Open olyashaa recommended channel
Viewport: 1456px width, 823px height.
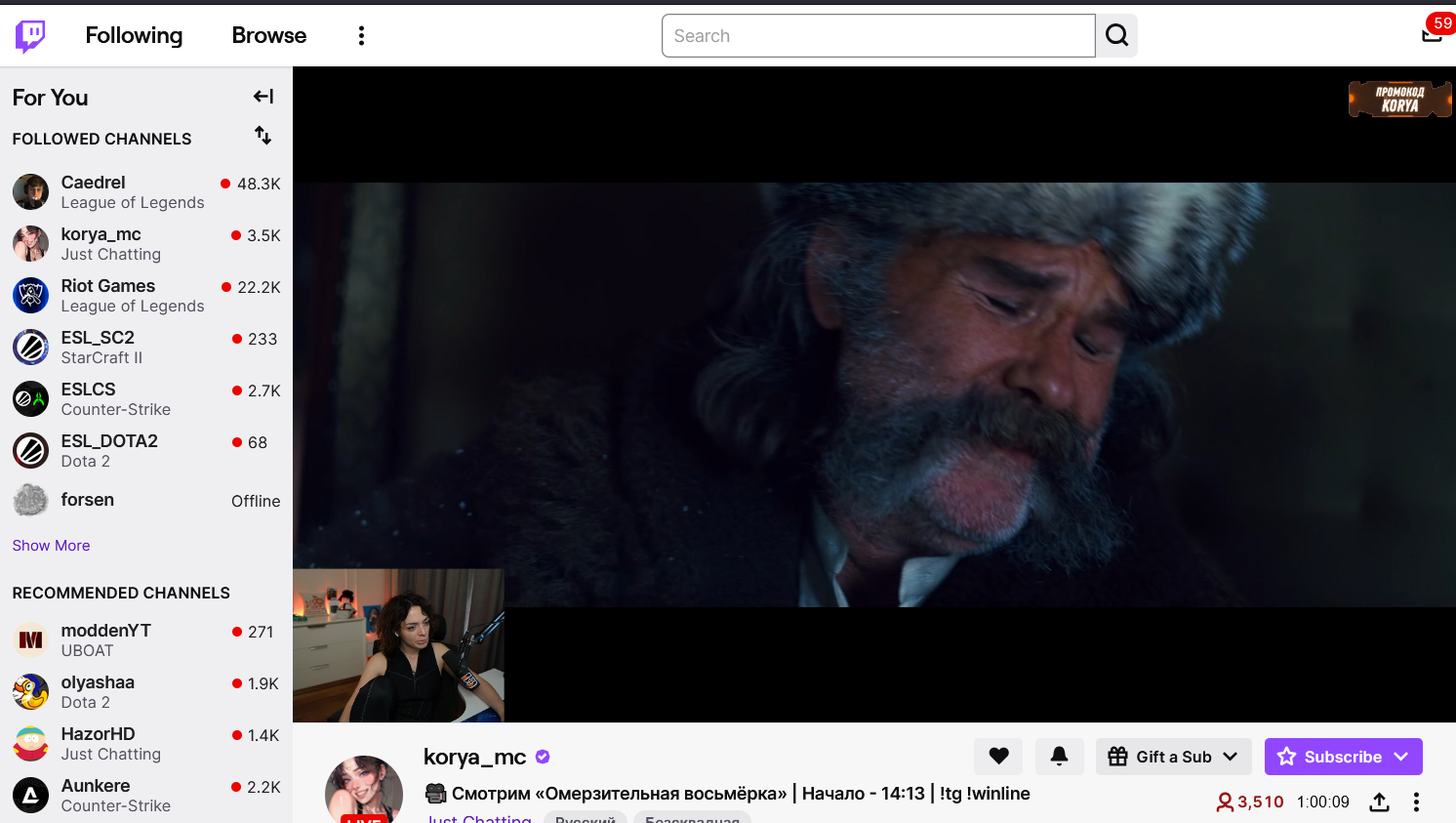[x=146, y=692]
